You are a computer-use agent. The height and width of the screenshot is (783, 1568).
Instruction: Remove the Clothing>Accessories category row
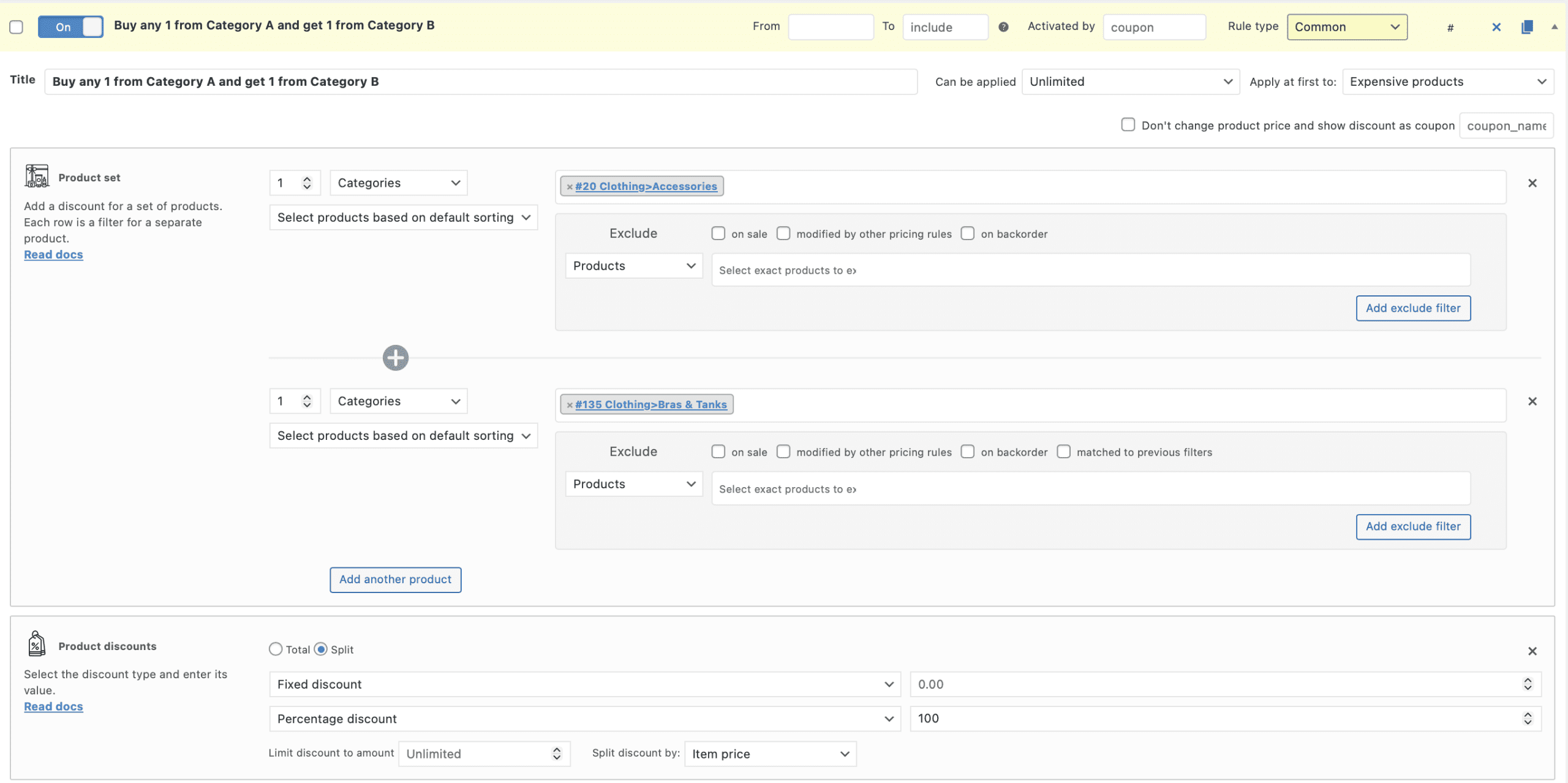pos(1532,183)
